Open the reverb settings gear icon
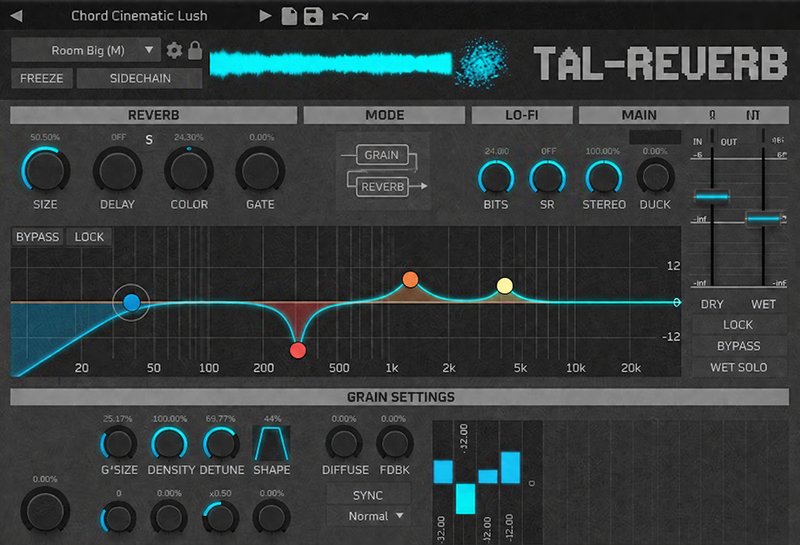 point(174,51)
